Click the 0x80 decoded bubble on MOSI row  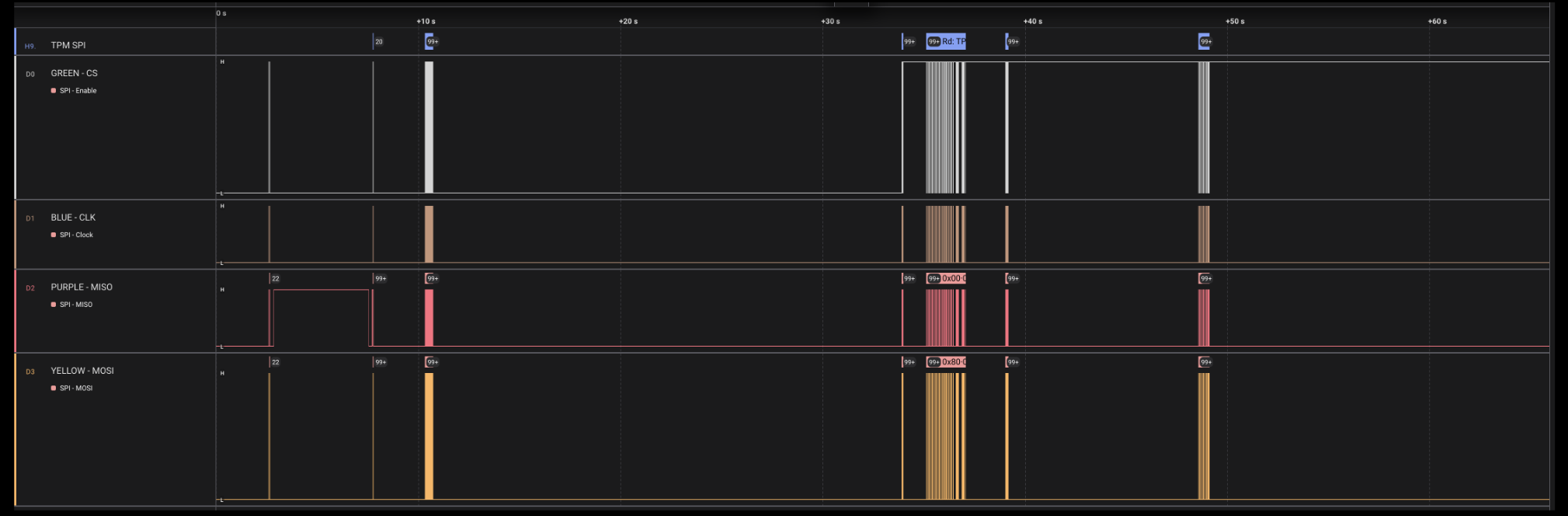coord(954,362)
